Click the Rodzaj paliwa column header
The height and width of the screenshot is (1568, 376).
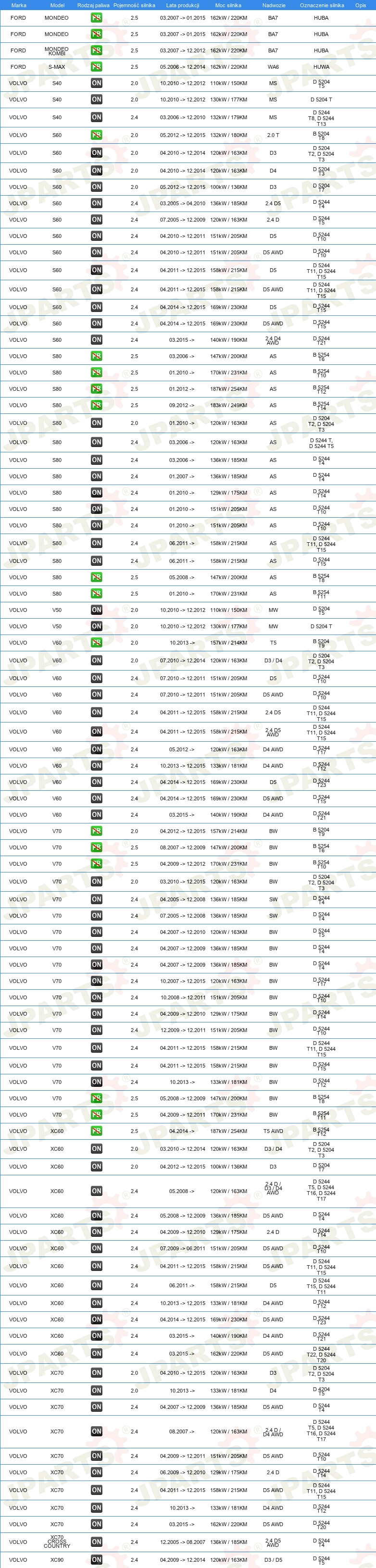94,5
